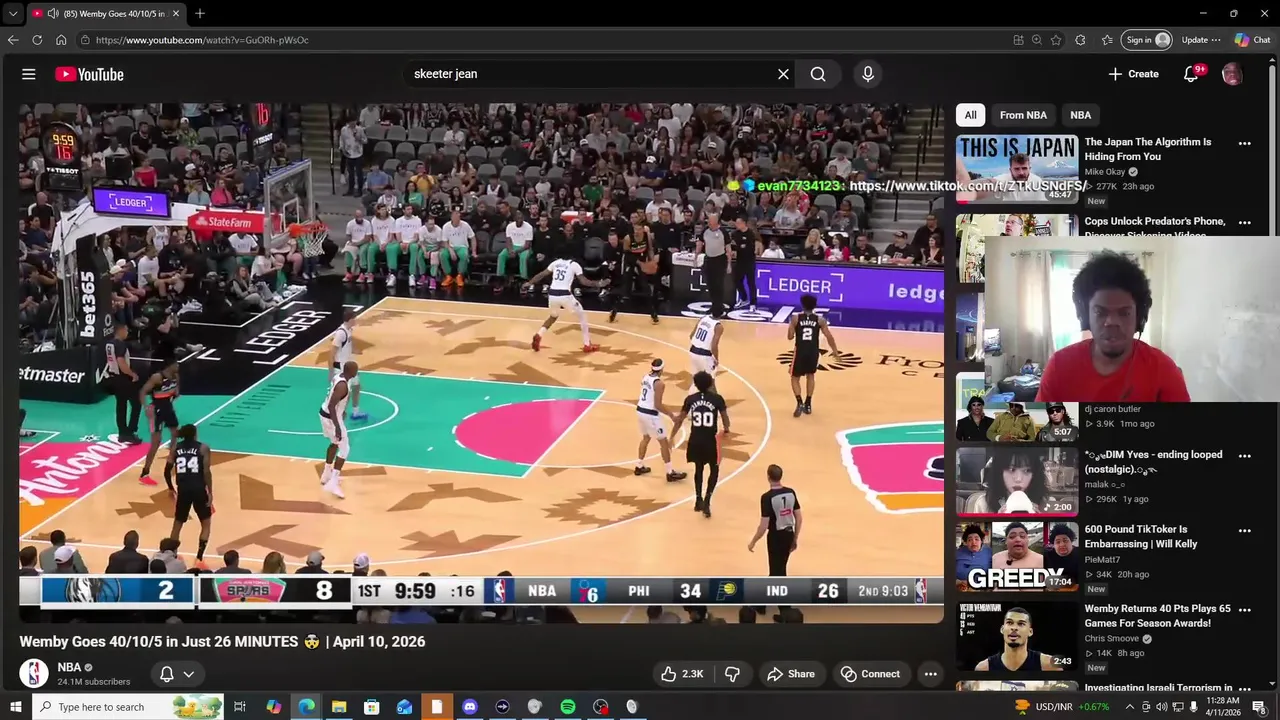
Task: Clear the search box with the X
Action: click(x=783, y=74)
